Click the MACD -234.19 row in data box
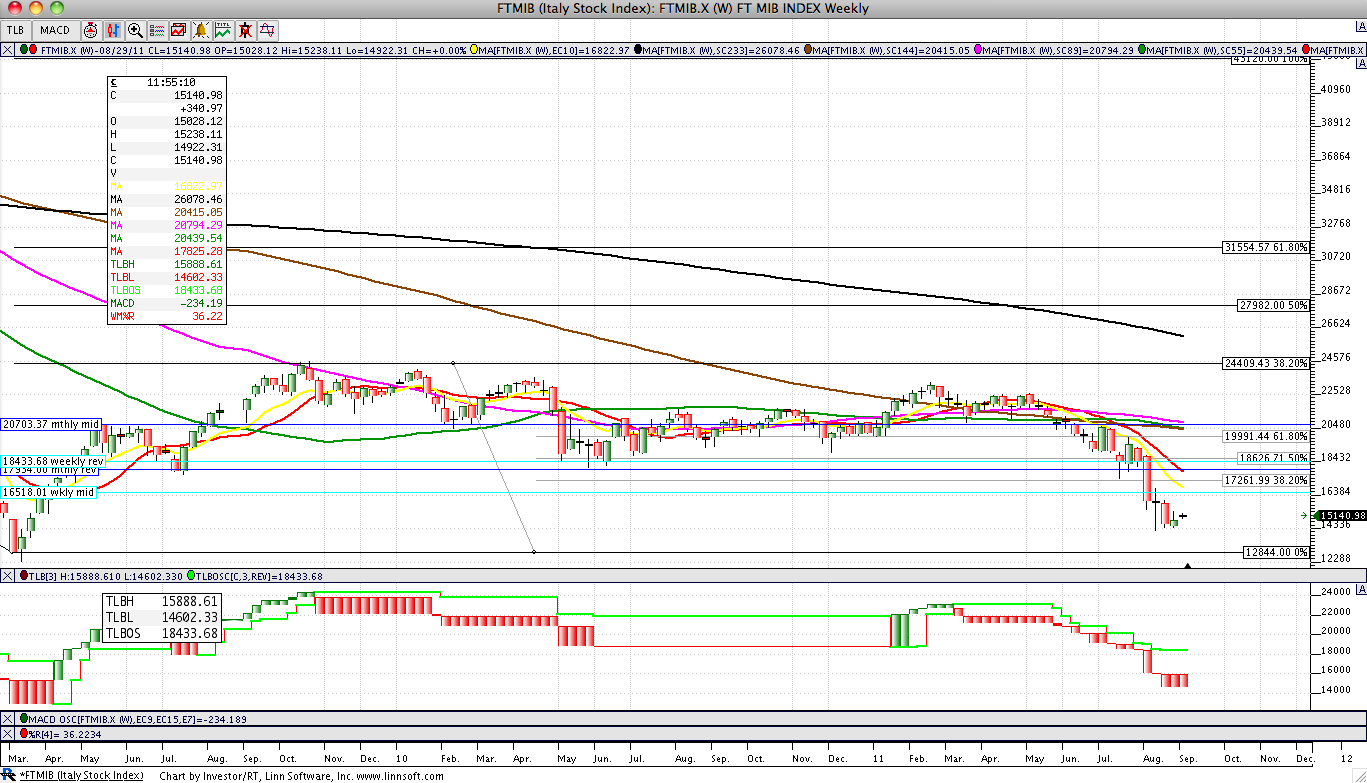Viewport: 1367px width, 783px height. click(x=165, y=303)
